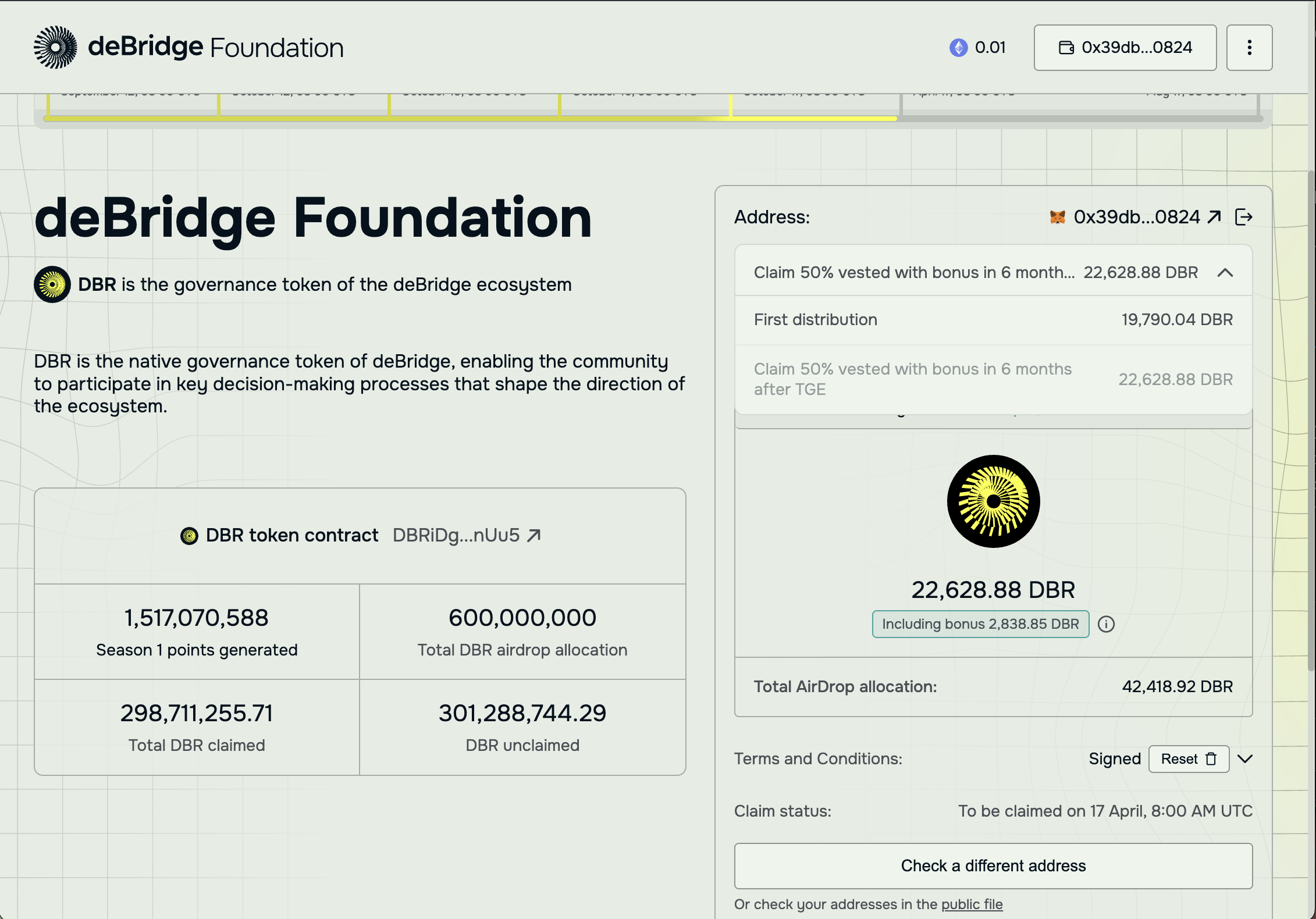The image size is (1316, 919).
Task: Click the timeline progress bar
Action: point(653,118)
